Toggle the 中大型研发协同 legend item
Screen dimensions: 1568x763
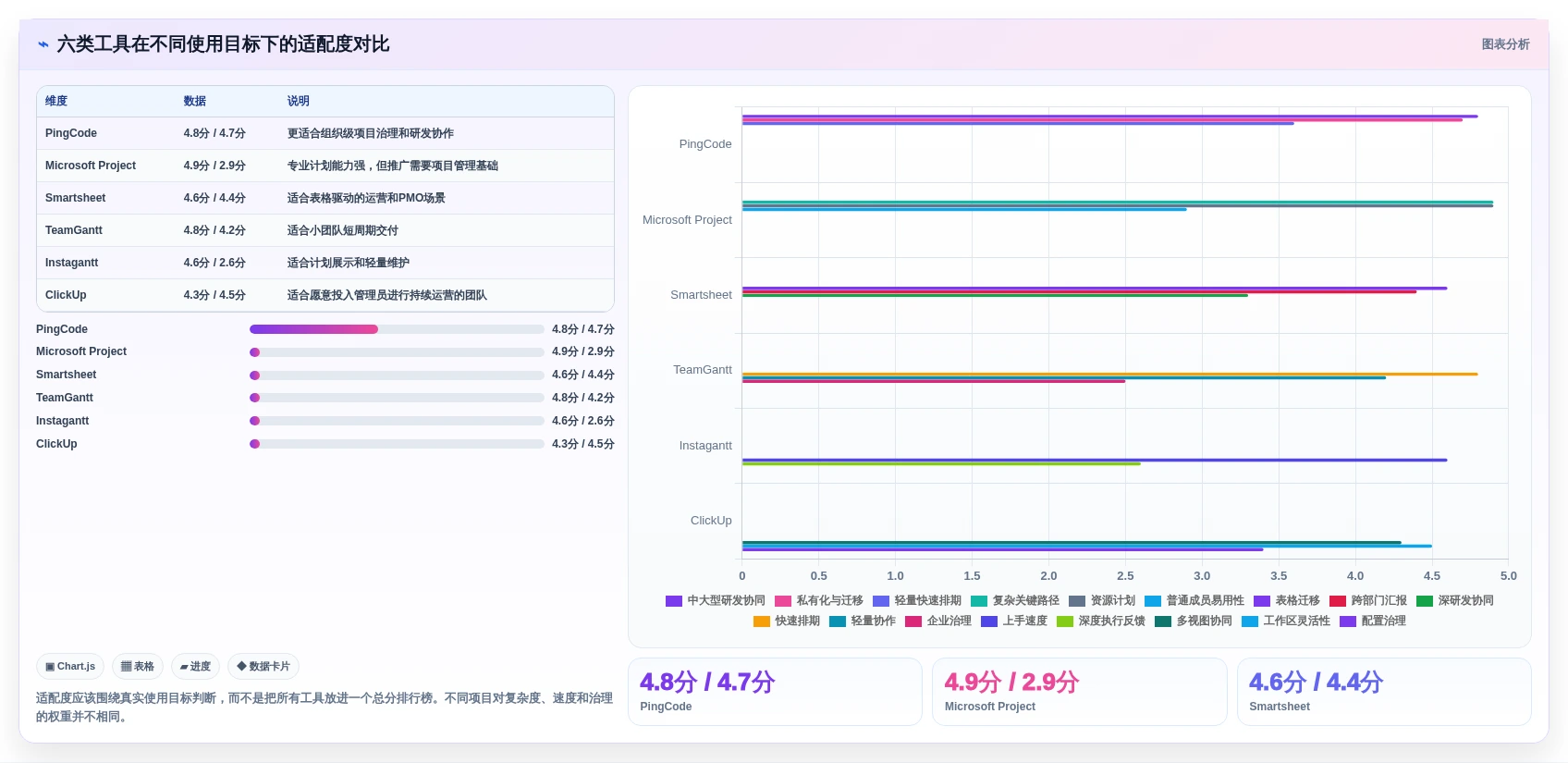[x=716, y=600]
